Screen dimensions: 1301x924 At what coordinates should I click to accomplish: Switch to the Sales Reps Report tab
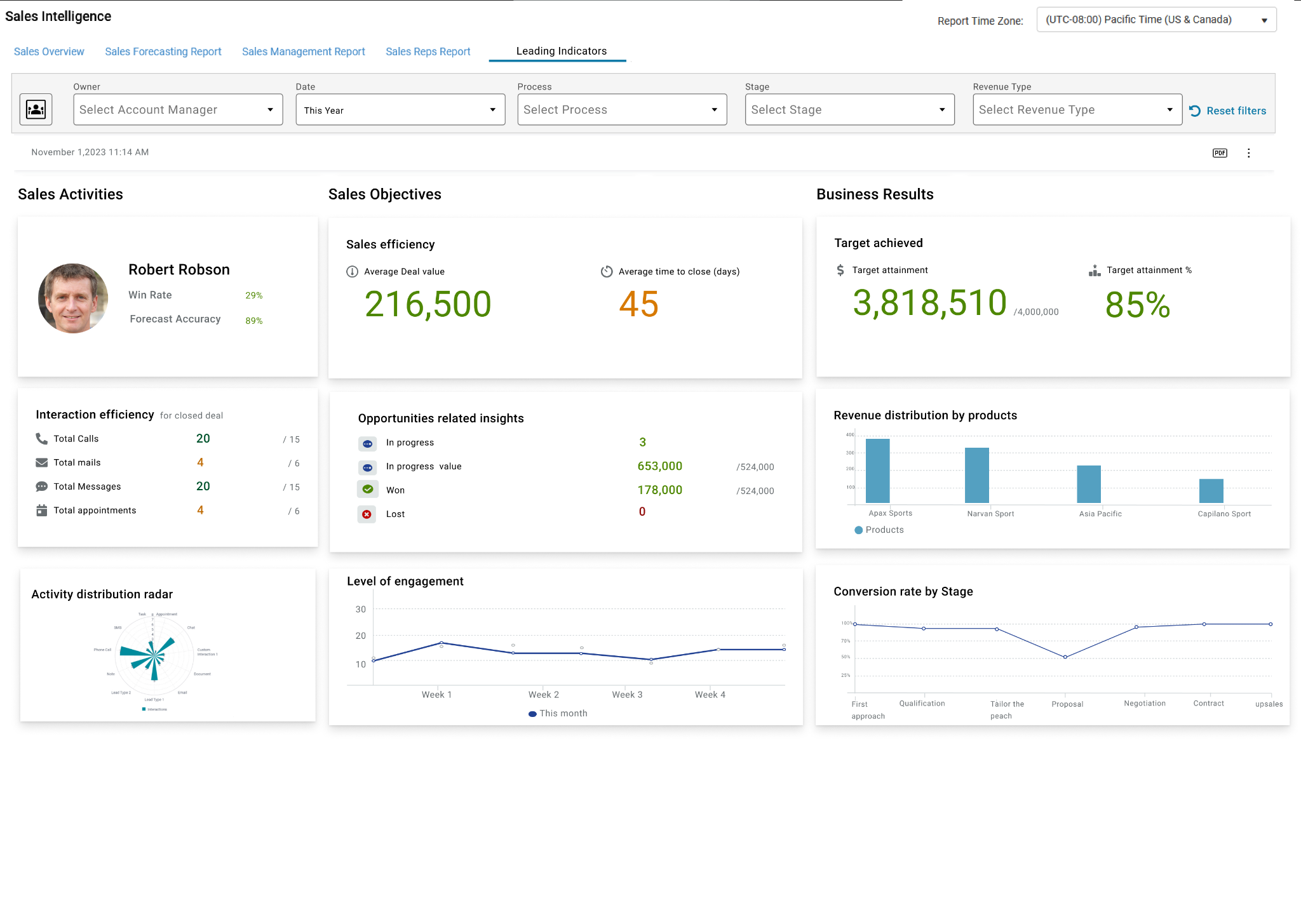428,51
